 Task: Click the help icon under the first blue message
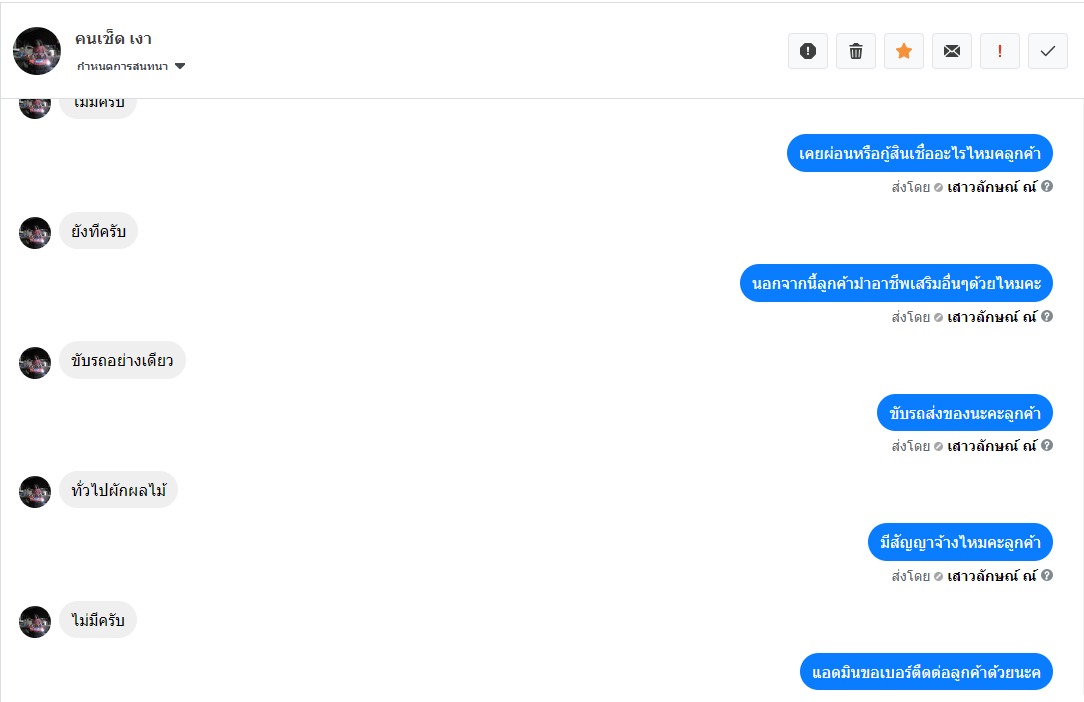coord(1047,186)
